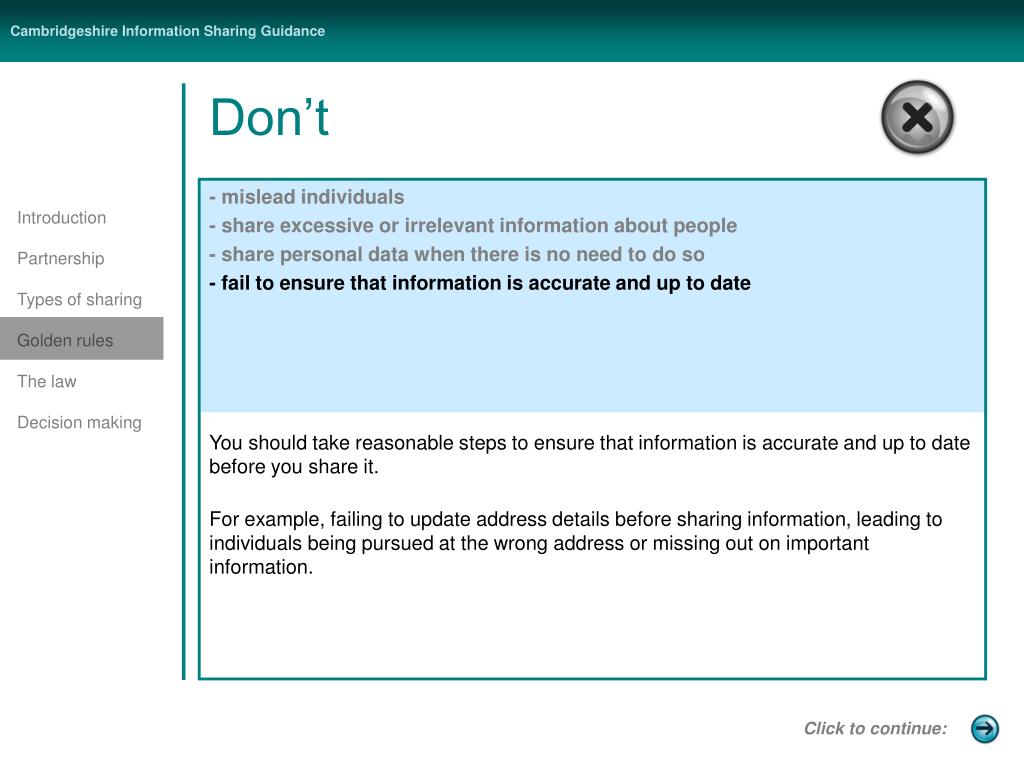Navigate to Decision making section

pos(80,423)
